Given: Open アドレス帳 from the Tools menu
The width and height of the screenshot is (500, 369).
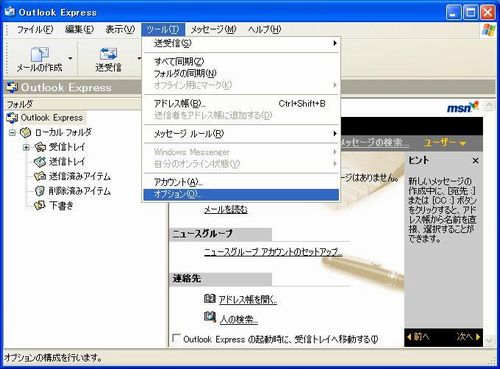Looking at the screenshot, I should [241, 104].
